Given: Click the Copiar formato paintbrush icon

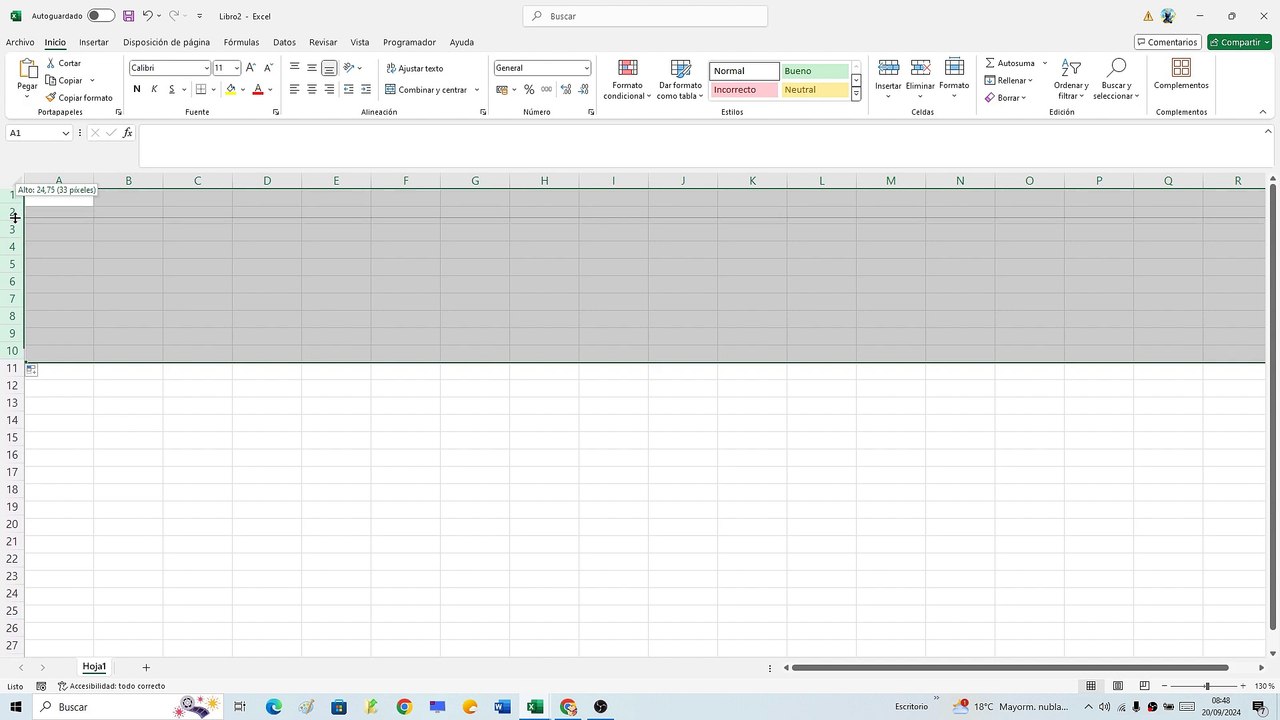Looking at the screenshot, I should tap(51, 98).
